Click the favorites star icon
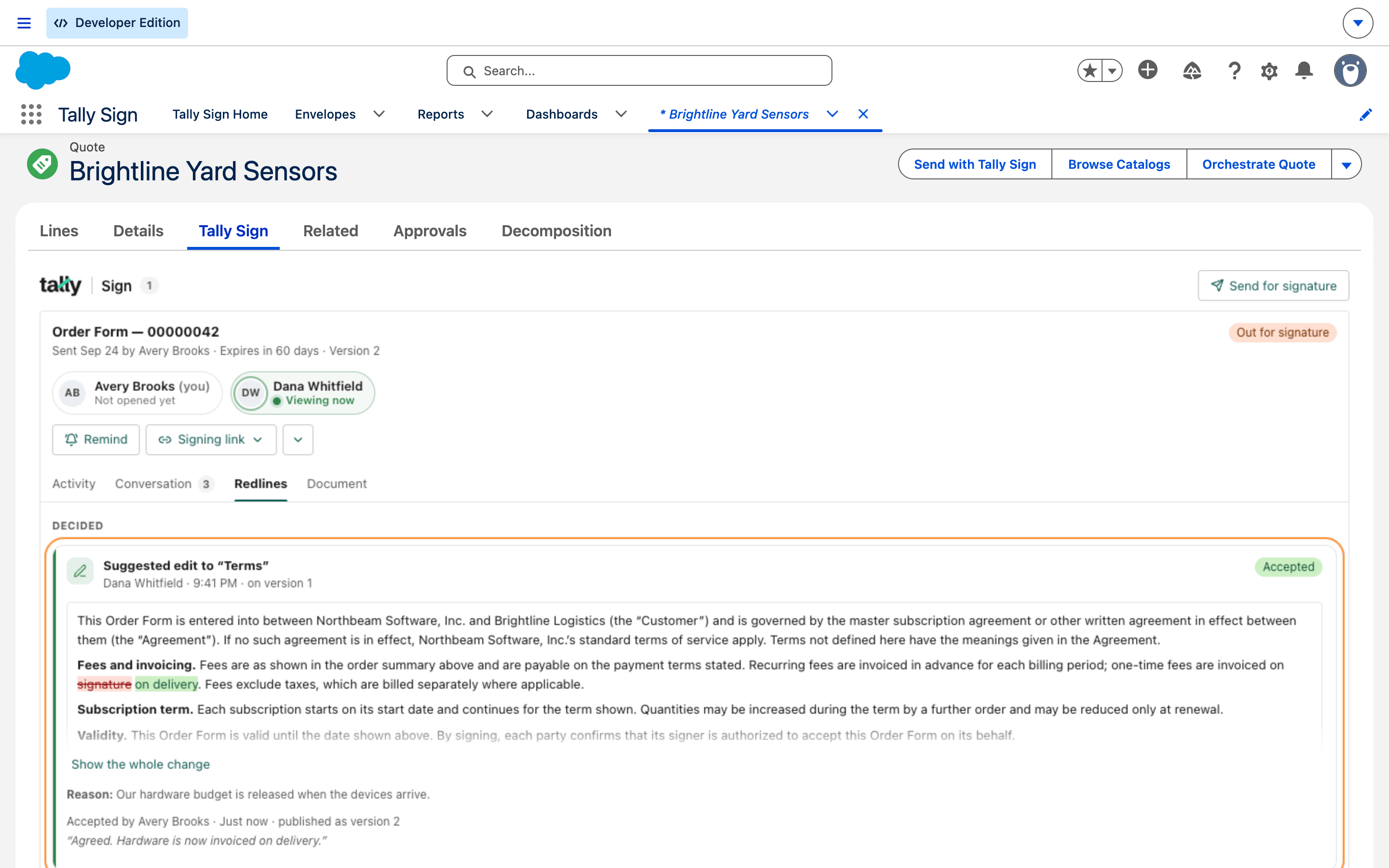The image size is (1389, 868). (1089, 70)
